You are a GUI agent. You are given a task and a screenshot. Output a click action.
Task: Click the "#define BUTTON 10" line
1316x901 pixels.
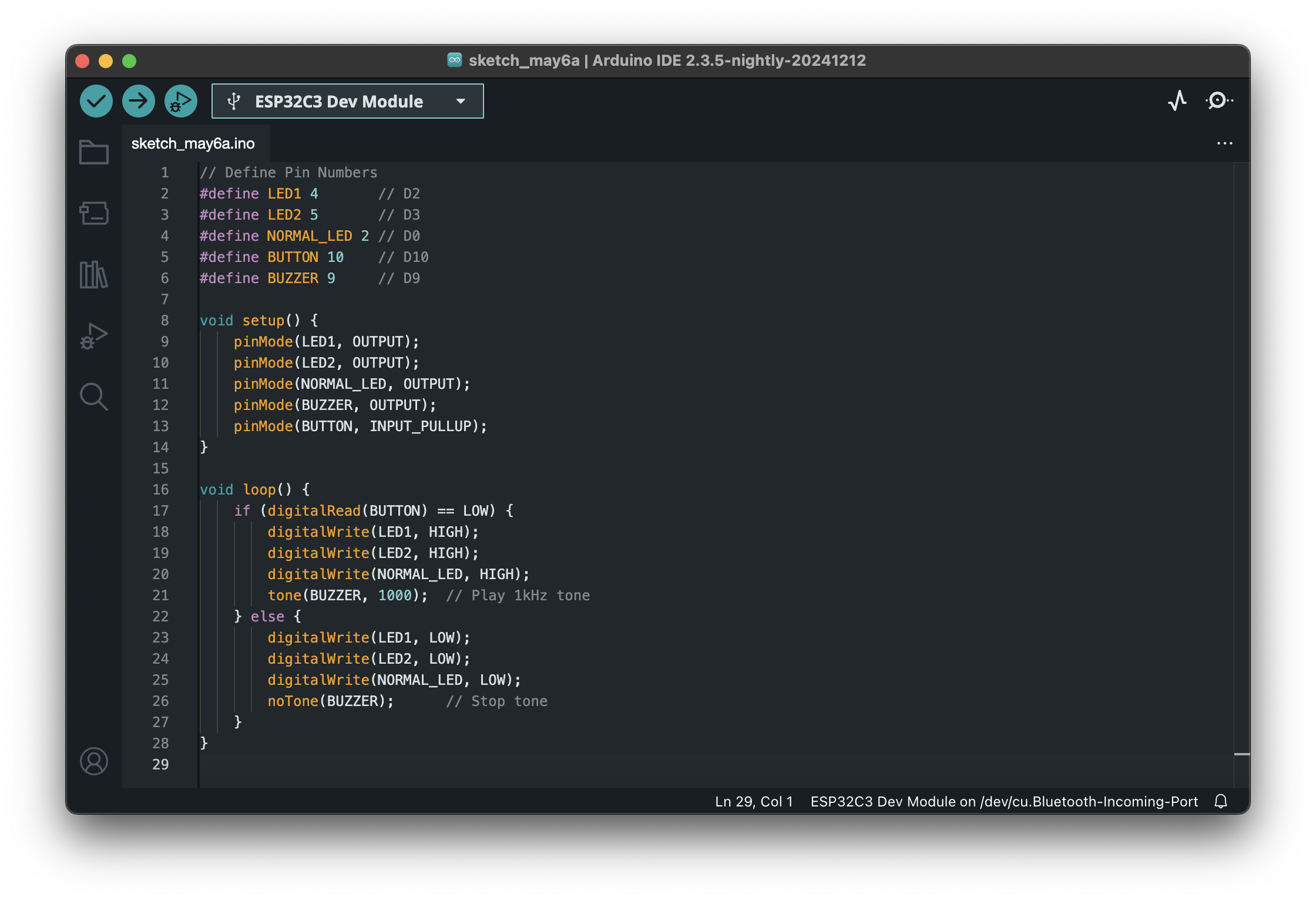[x=271, y=257]
